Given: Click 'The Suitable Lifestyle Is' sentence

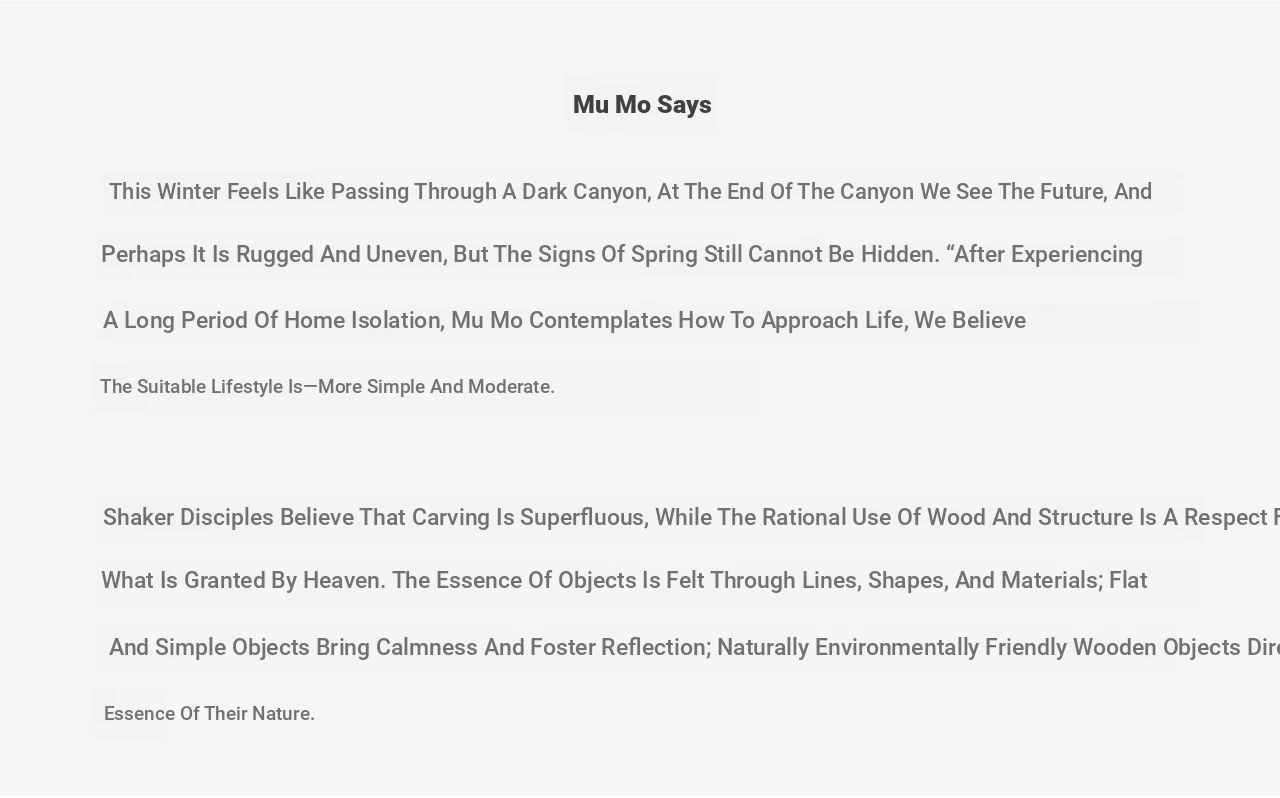Looking at the screenshot, I should click(x=327, y=386).
